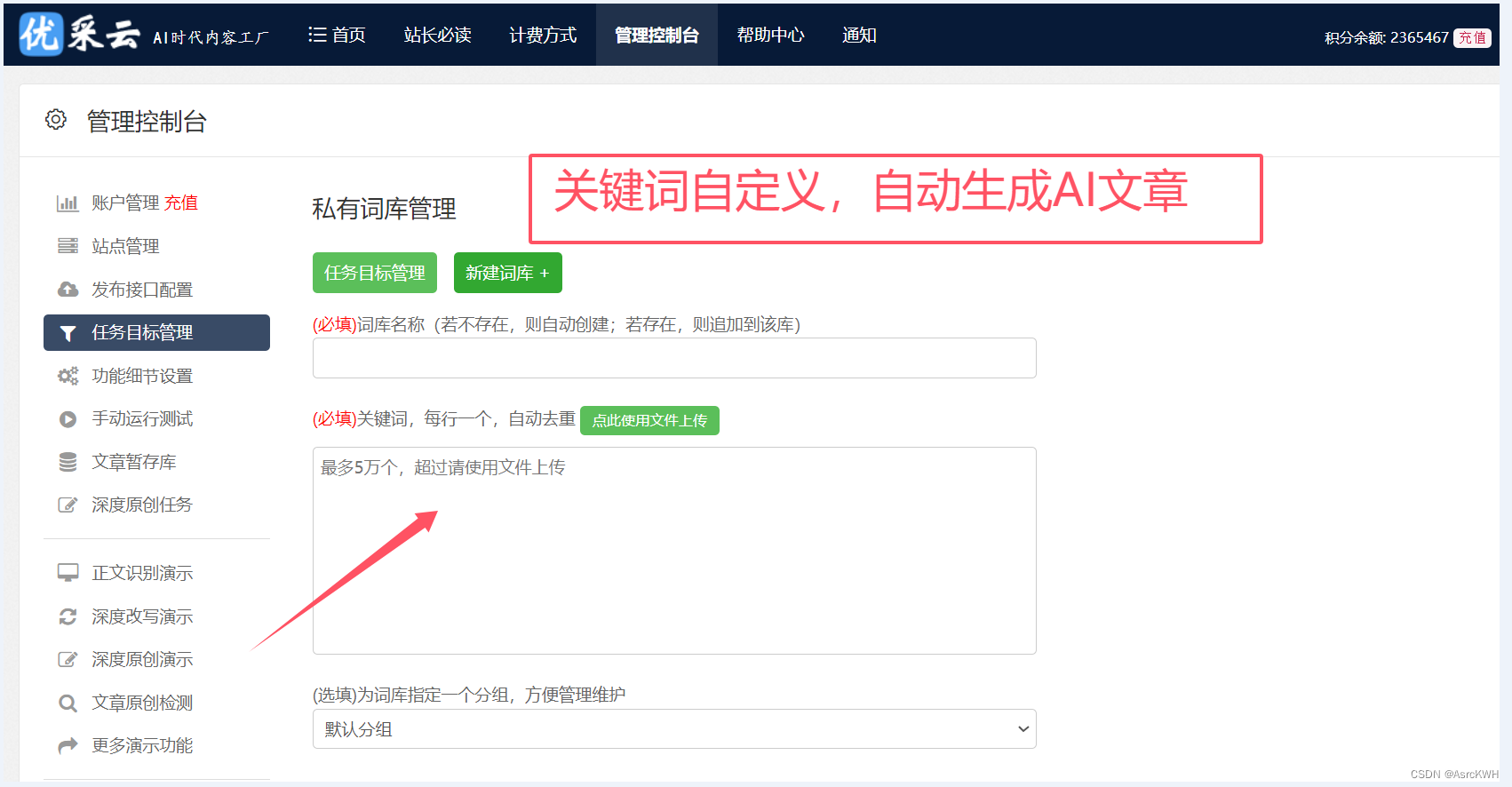Click the share arrow icon for 更多演示功能

(x=68, y=746)
